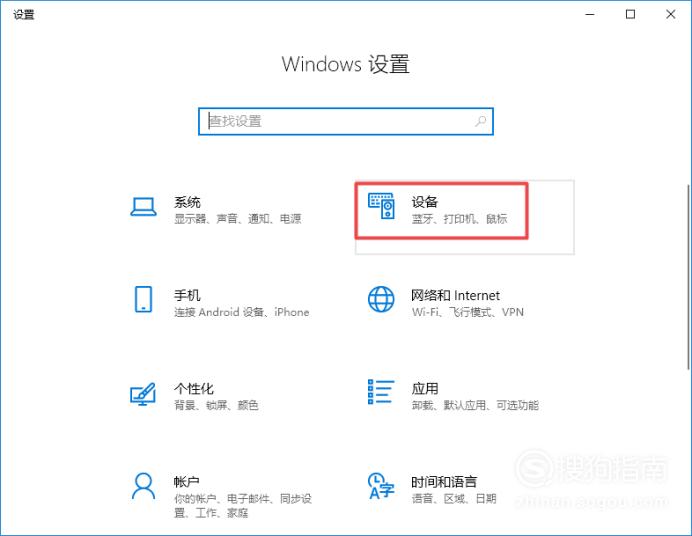Image resolution: width=692 pixels, height=536 pixels.
Task: Open the 应用 list icon
Action: [381, 392]
